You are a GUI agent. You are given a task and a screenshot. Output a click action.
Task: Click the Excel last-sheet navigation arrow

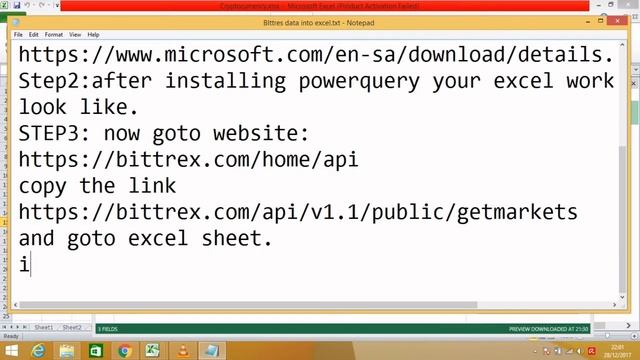click(25, 327)
